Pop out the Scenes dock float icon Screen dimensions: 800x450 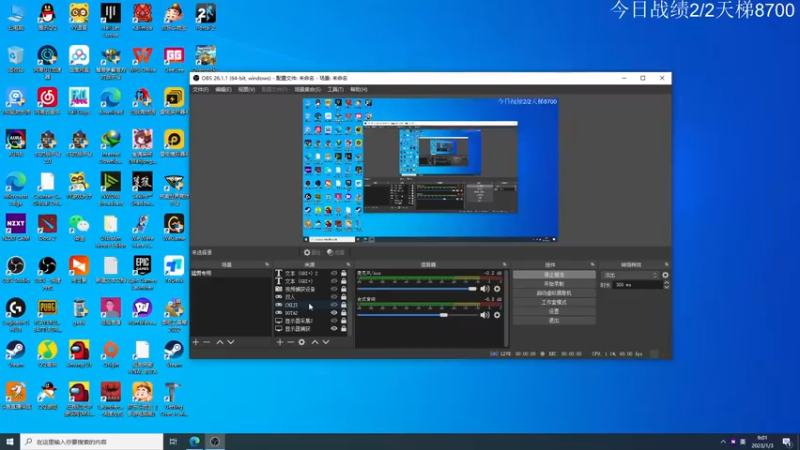pyautogui.click(x=267, y=264)
